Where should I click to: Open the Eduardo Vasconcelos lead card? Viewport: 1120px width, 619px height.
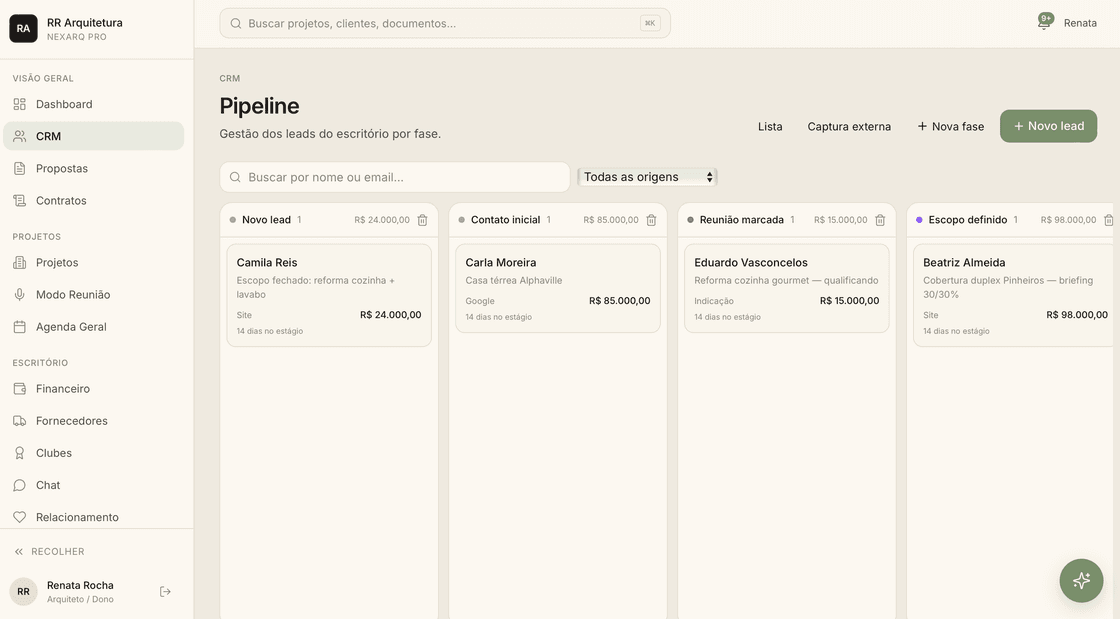coord(786,288)
